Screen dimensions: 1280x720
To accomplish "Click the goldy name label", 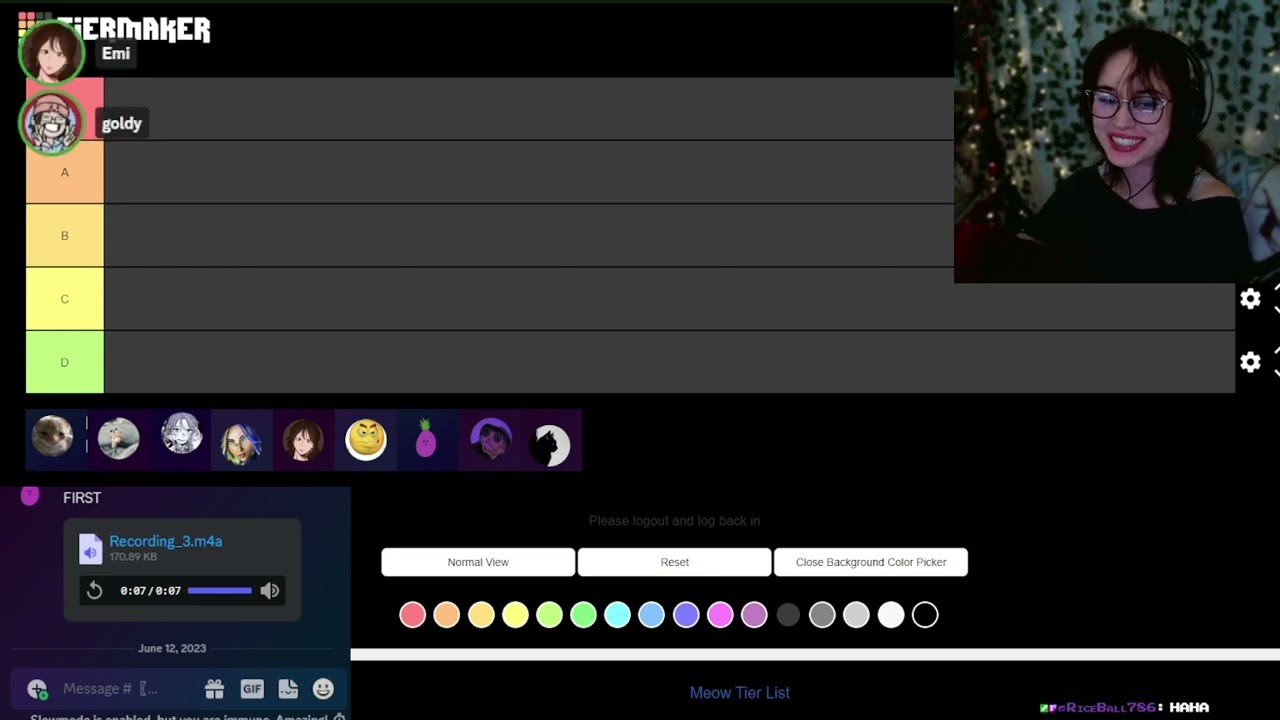I will tap(122, 124).
